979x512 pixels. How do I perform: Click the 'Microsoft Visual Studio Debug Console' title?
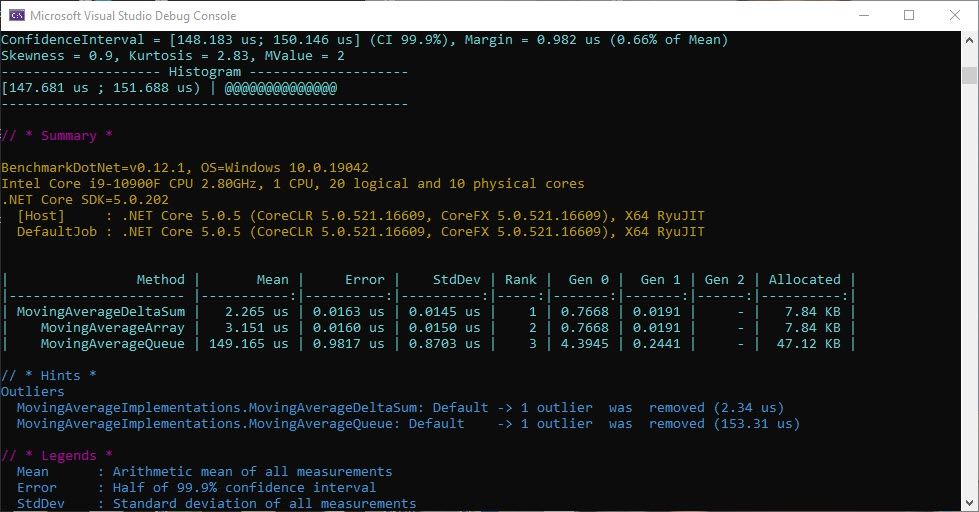[x=133, y=16]
